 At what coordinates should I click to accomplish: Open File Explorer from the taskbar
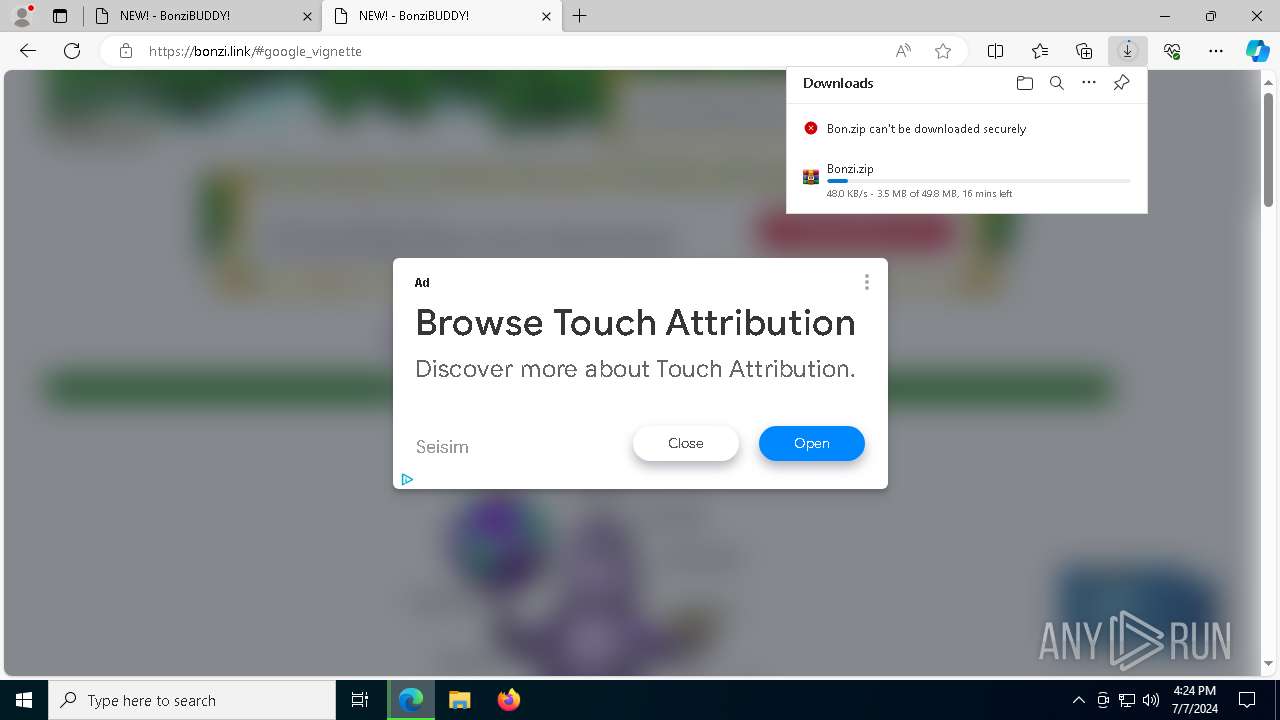[x=460, y=700]
